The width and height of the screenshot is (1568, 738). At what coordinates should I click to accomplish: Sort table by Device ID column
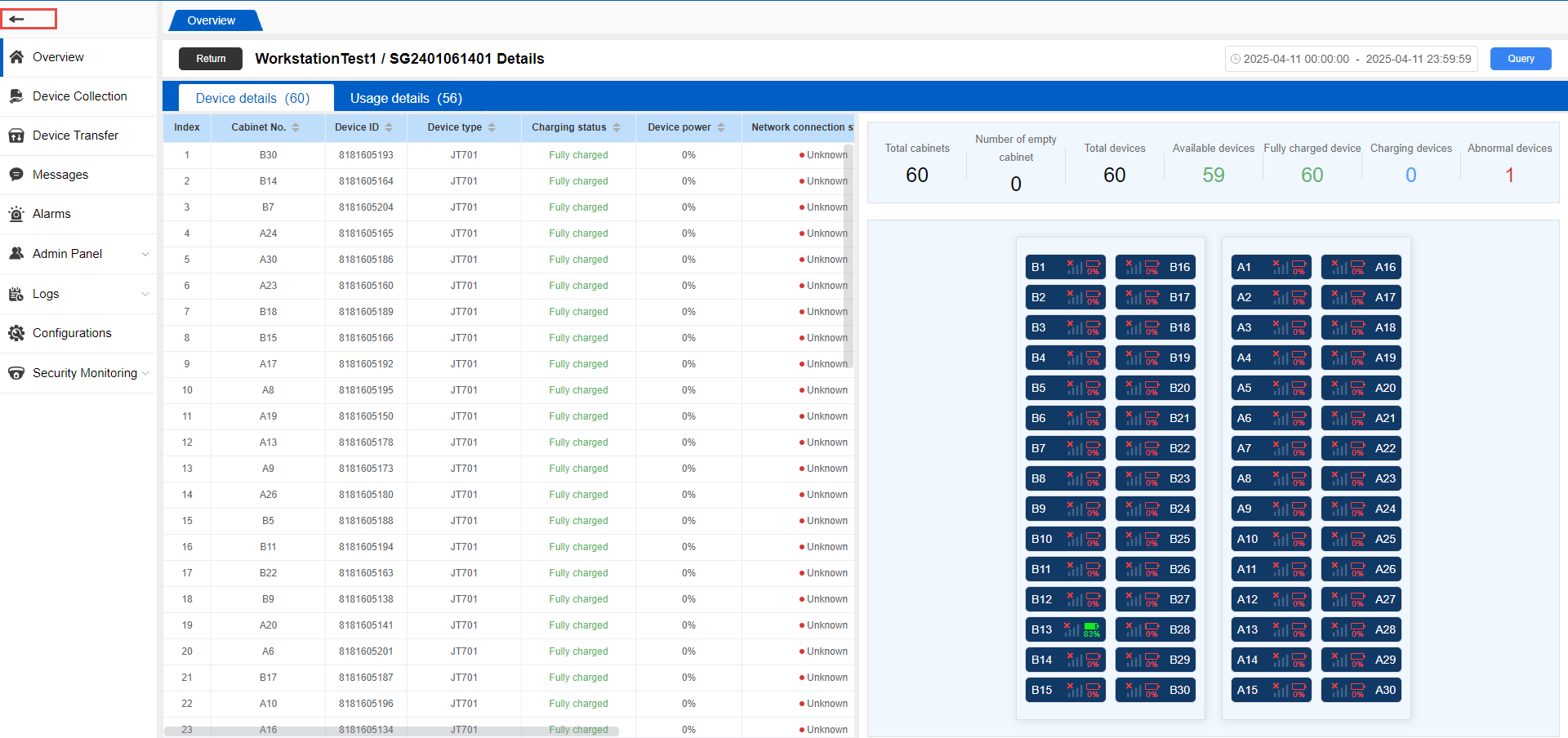point(389,127)
